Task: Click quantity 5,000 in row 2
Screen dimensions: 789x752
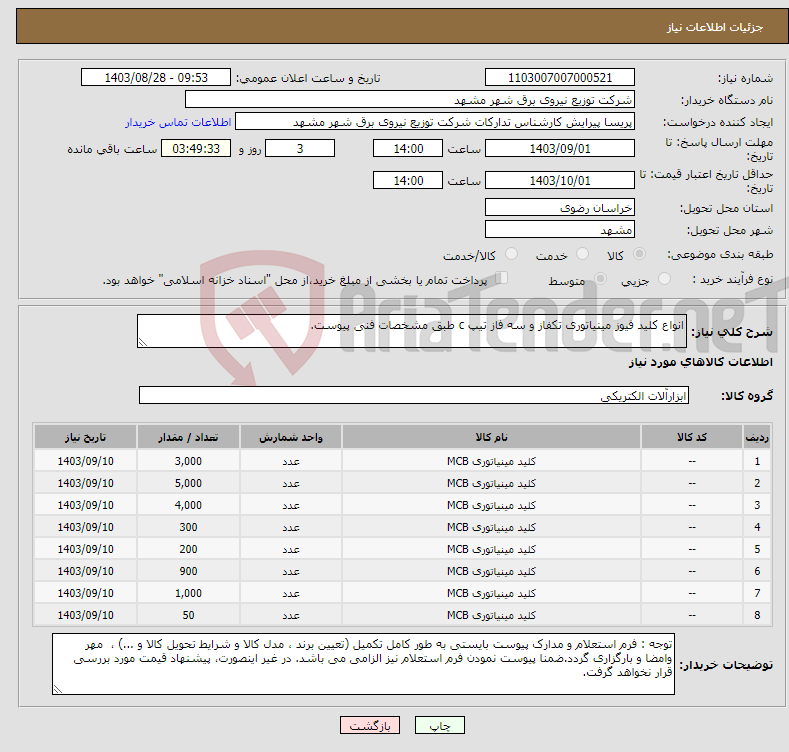Action: coord(188,483)
